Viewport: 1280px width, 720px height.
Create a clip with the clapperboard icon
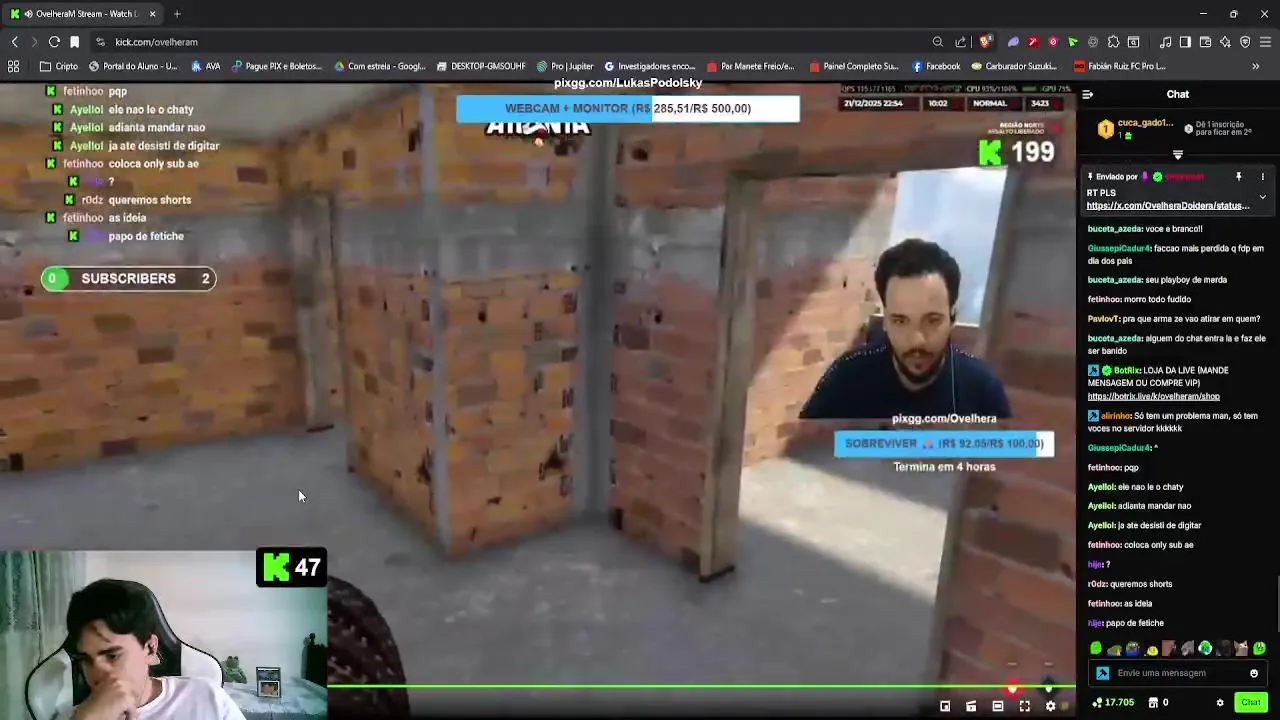coord(971,706)
